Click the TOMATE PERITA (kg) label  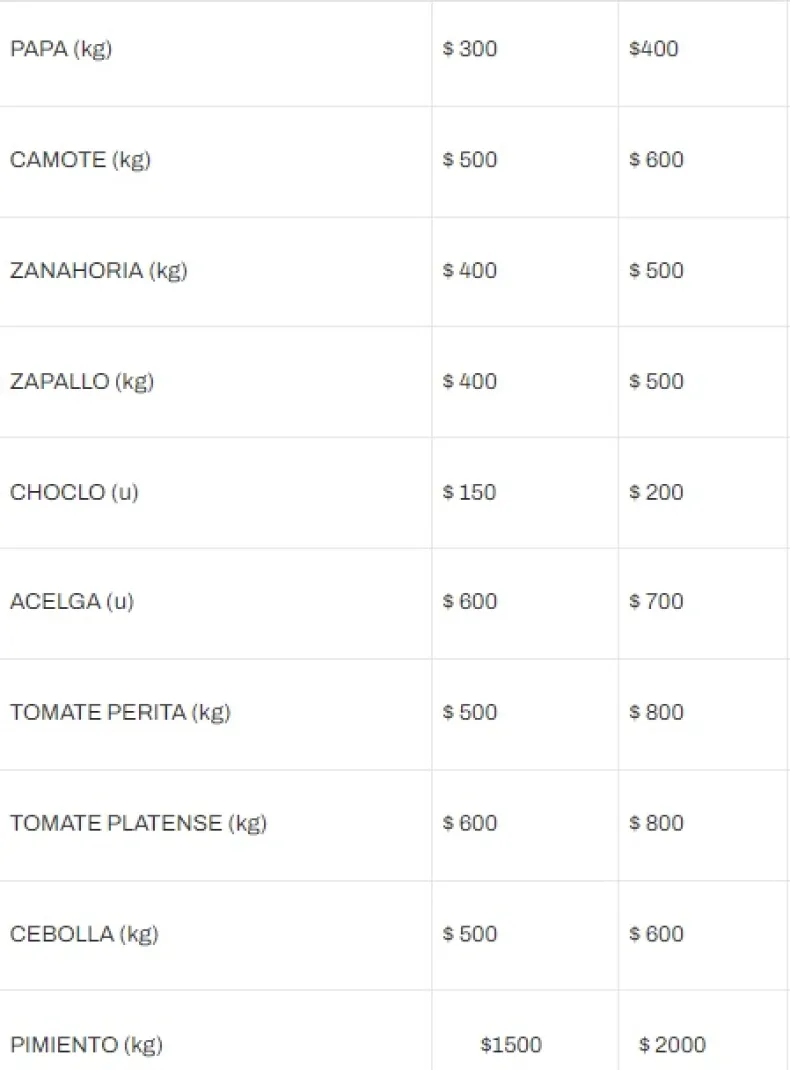pyautogui.click(x=120, y=713)
